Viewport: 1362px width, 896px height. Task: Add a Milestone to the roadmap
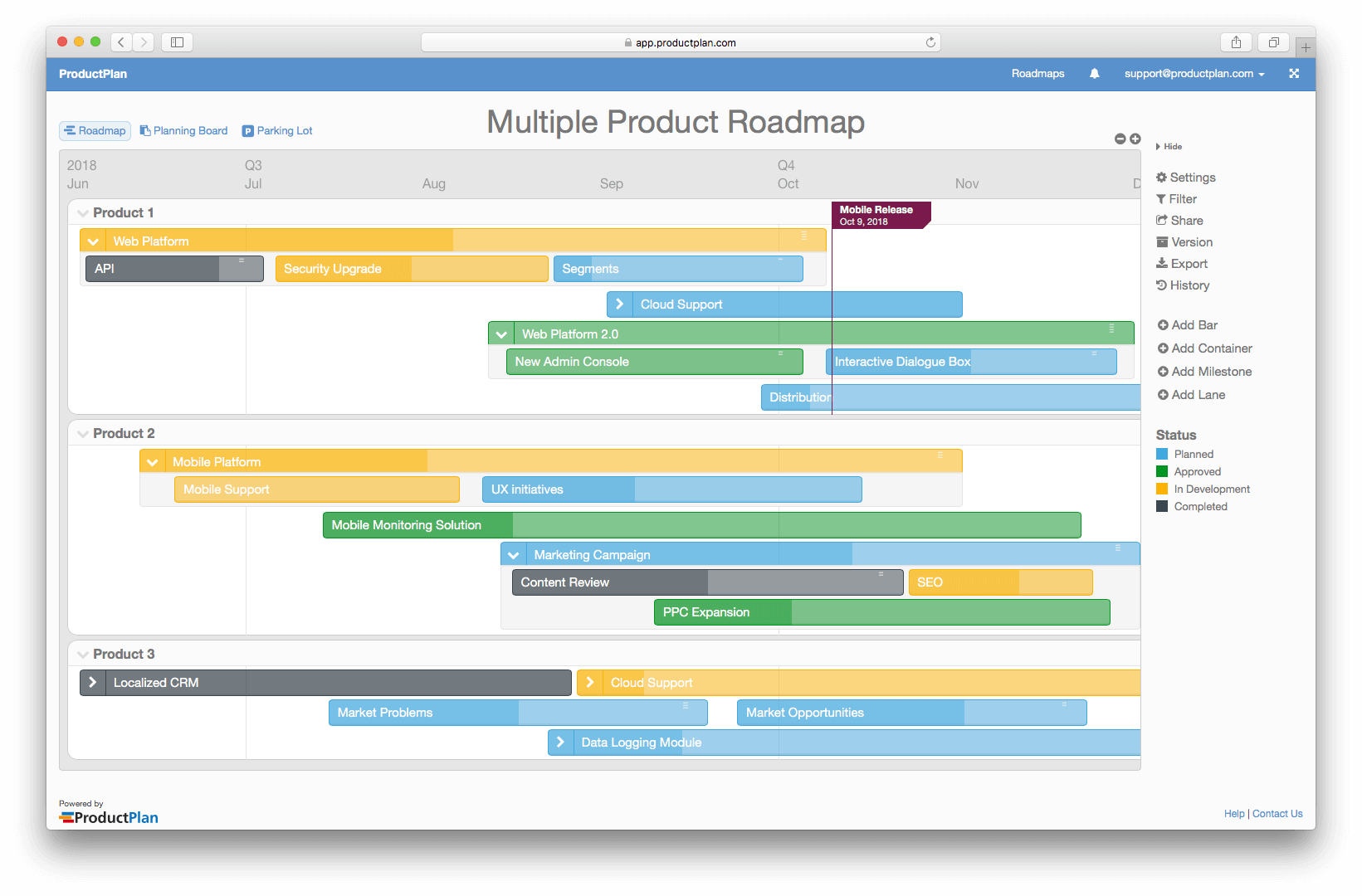[x=1211, y=371]
